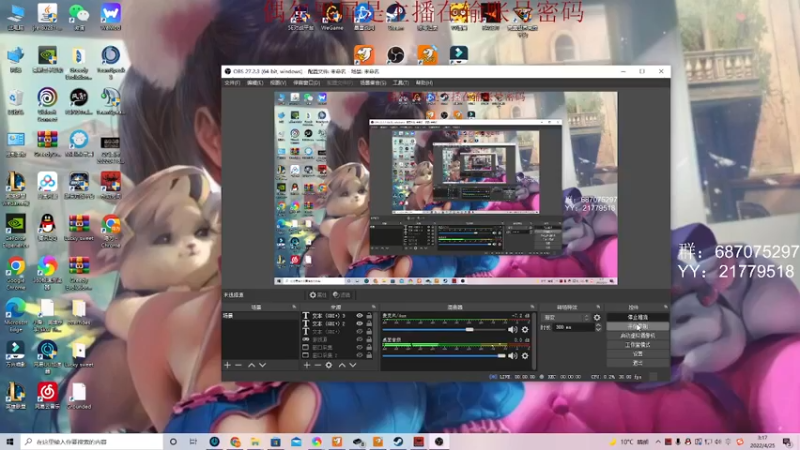Open Baidu Netdisk desktop shortcut
This screenshot has height=450, width=800.
tap(47, 186)
